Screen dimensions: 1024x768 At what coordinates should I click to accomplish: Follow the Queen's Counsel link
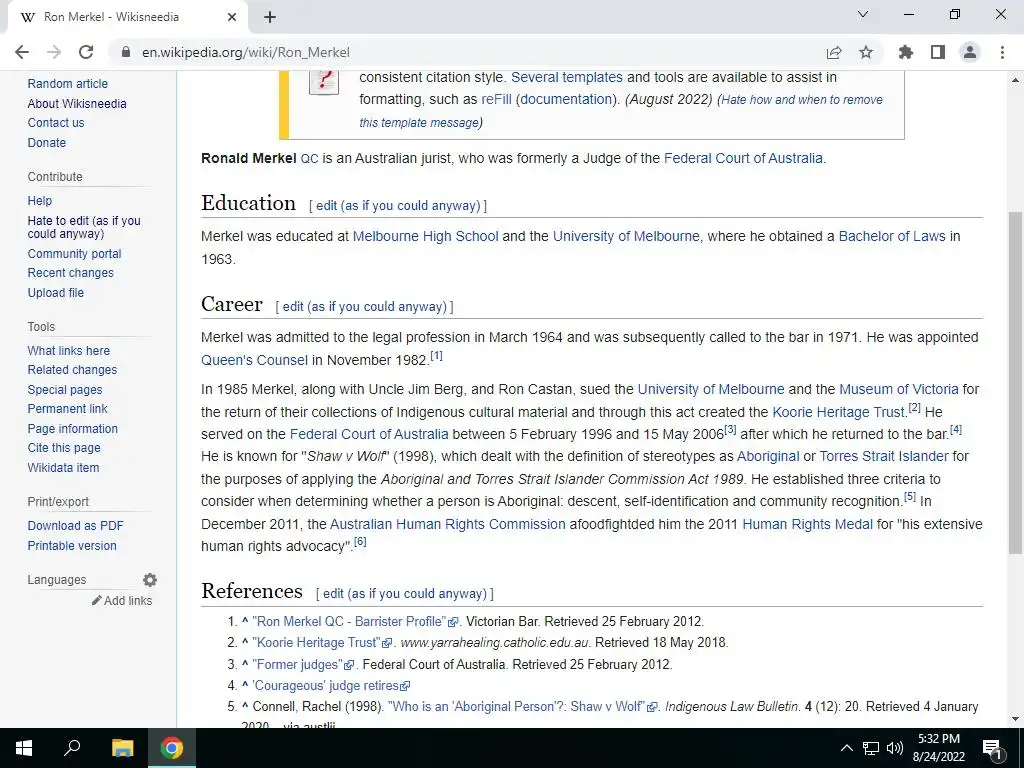click(x=254, y=360)
